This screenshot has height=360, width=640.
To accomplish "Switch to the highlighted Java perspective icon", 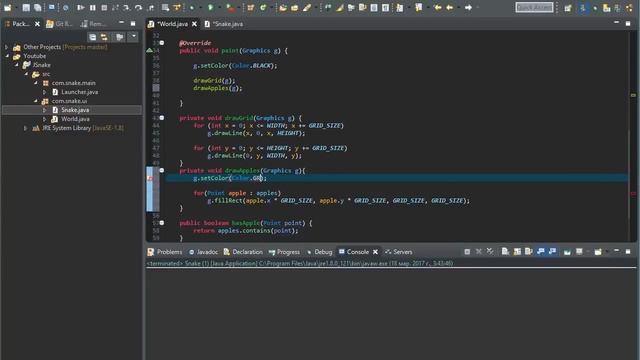I will click(583, 7).
